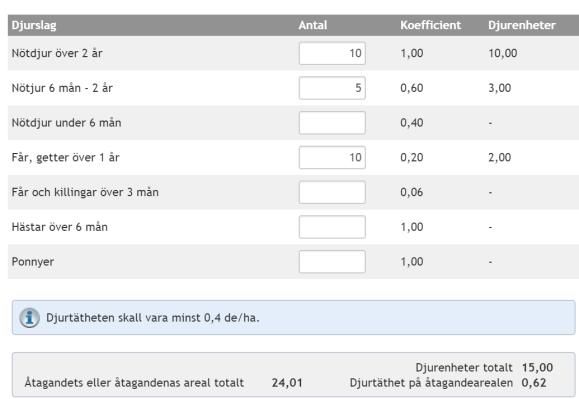Image resolution: width=579 pixels, height=399 pixels.
Task: Click the blue info icon
Action: 30,318
